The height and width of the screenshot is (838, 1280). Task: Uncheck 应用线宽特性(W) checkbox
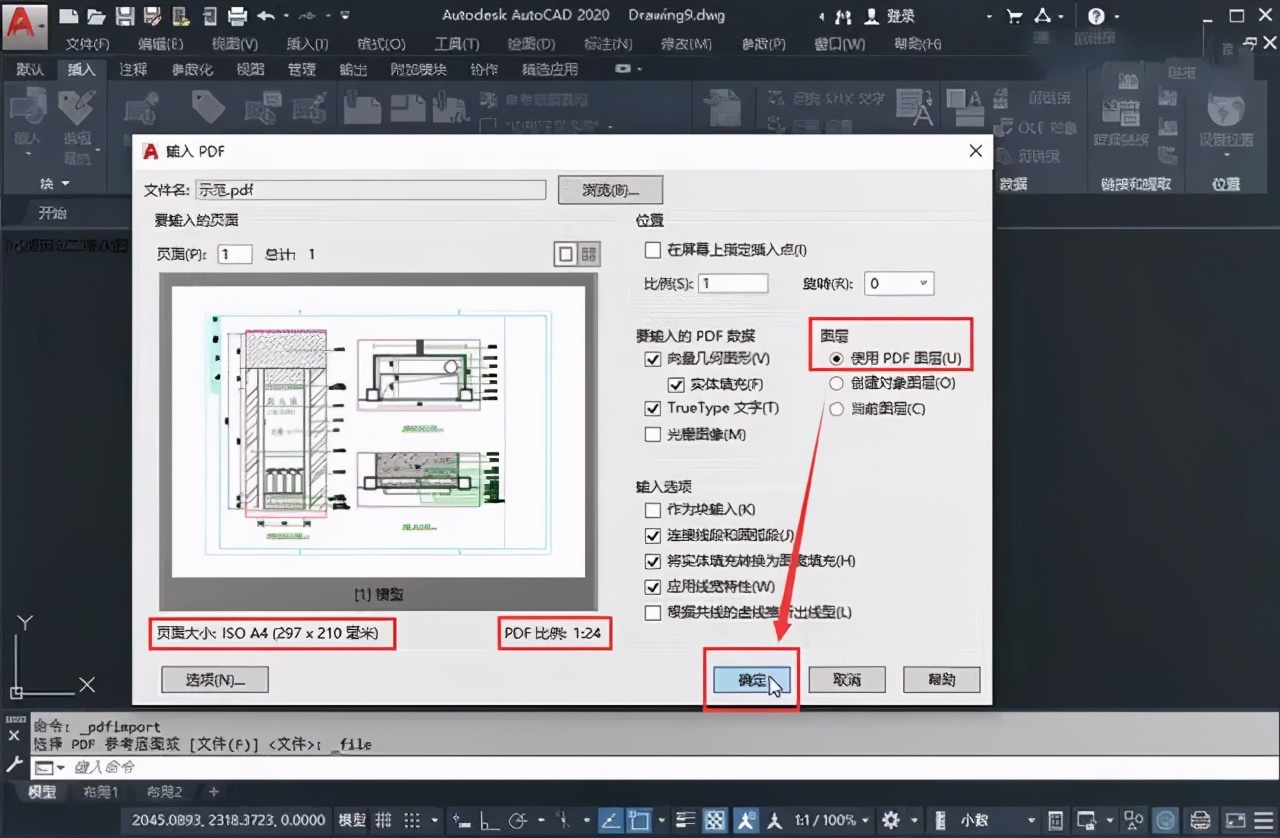(x=653, y=587)
